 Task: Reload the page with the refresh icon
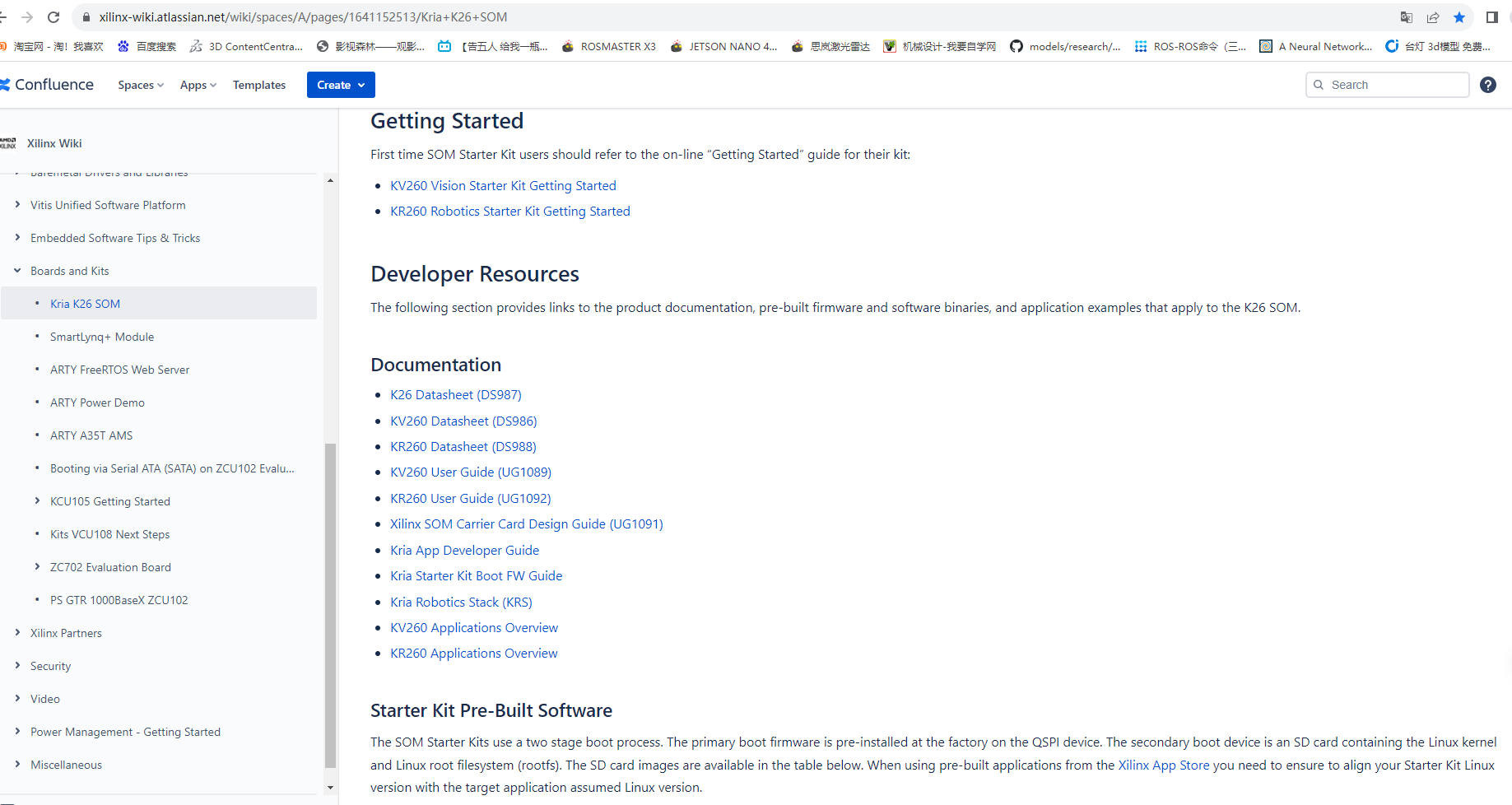[x=54, y=17]
